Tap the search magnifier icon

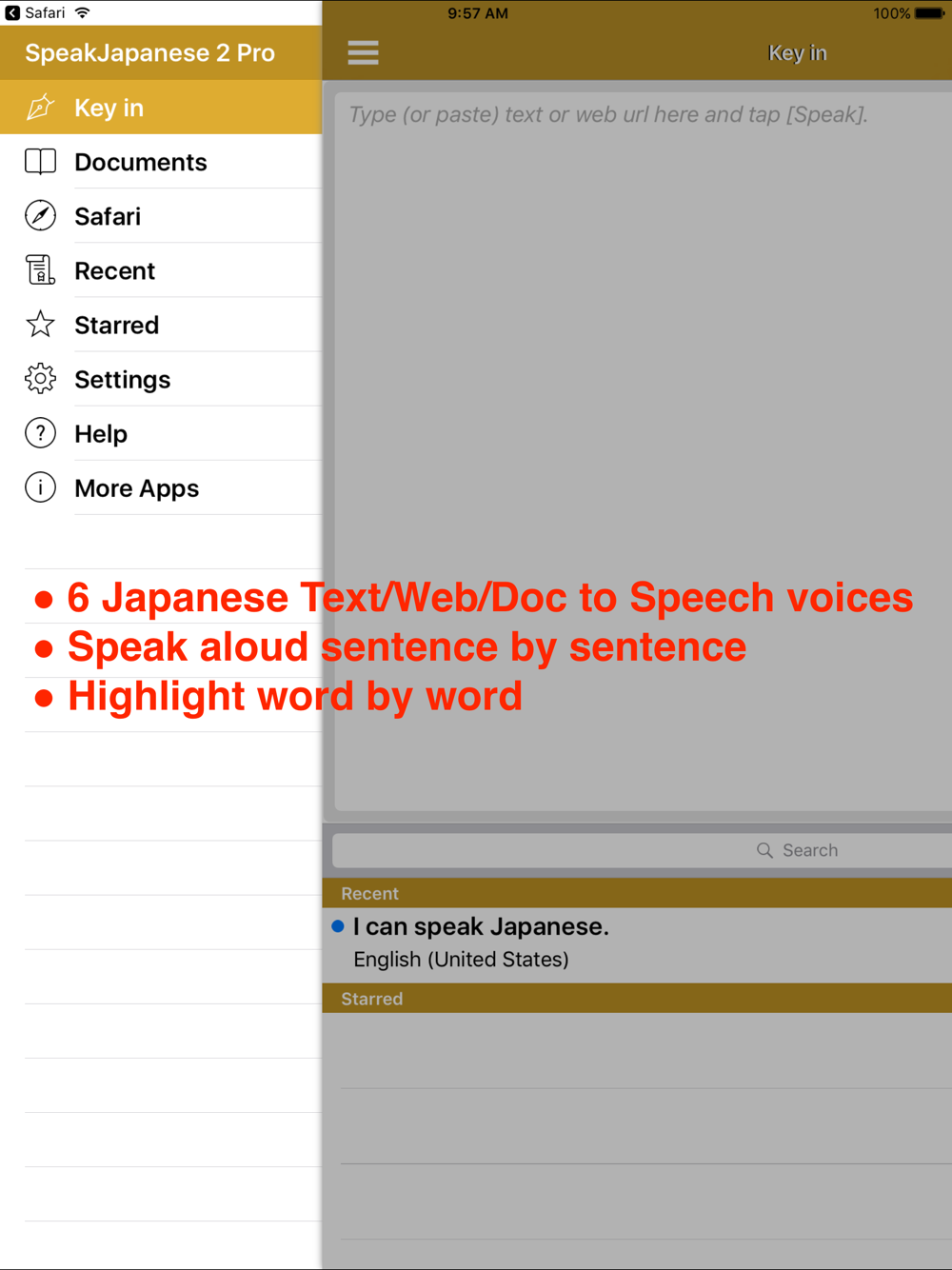pos(764,850)
